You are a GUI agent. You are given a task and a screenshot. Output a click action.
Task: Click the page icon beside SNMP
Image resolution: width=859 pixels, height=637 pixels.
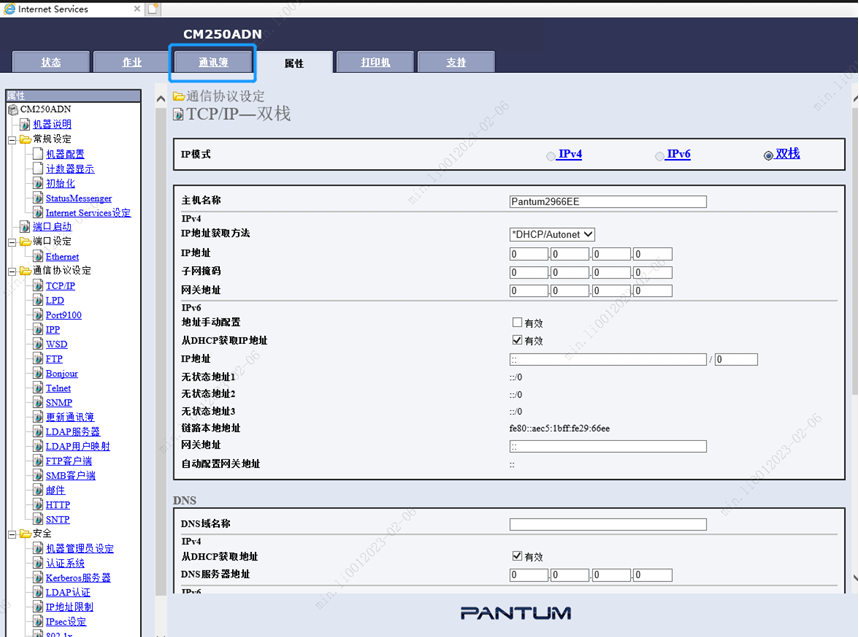click(38, 403)
